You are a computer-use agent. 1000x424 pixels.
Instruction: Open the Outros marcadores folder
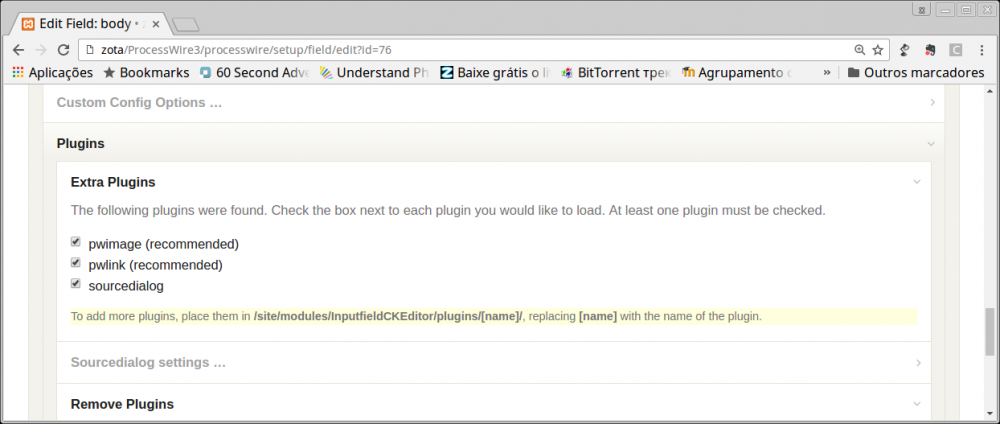click(x=916, y=73)
